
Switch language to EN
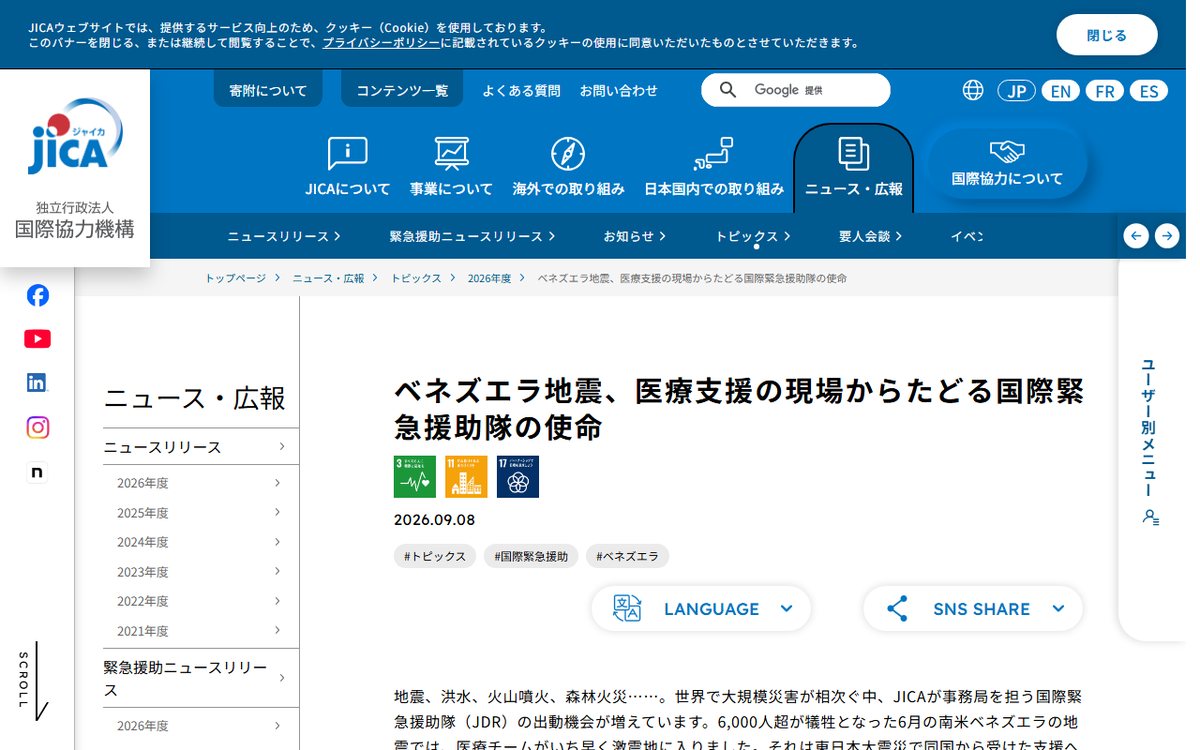[x=1060, y=91]
